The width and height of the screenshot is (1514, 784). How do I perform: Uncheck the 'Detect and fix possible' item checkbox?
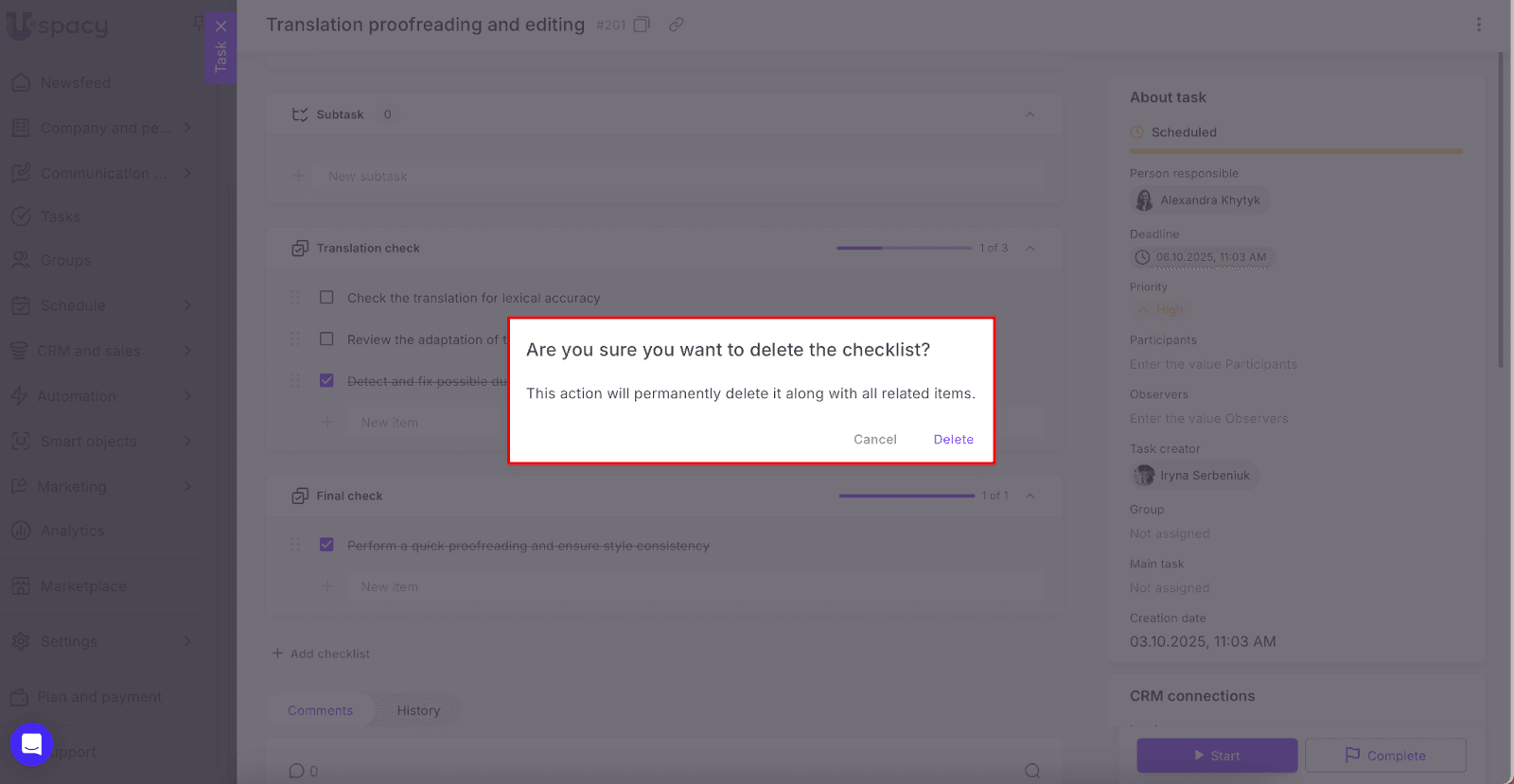pyautogui.click(x=326, y=381)
